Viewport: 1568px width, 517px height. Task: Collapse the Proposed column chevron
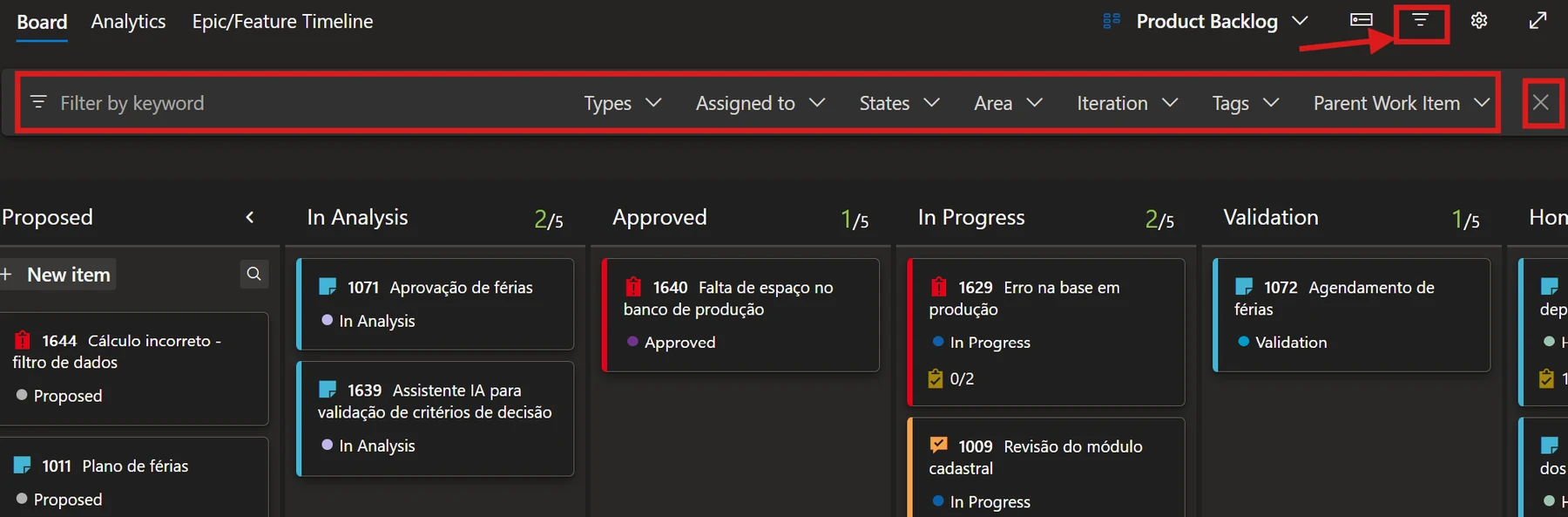click(250, 217)
